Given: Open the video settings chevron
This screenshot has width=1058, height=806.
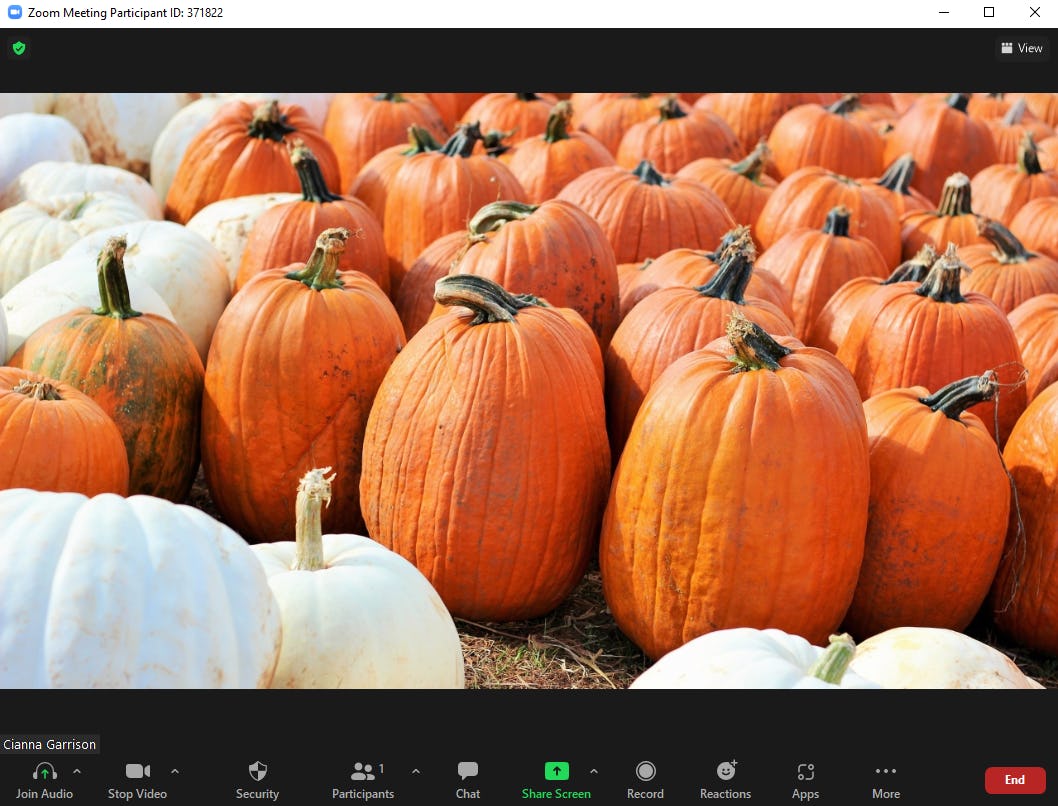Looking at the screenshot, I should click(x=175, y=771).
